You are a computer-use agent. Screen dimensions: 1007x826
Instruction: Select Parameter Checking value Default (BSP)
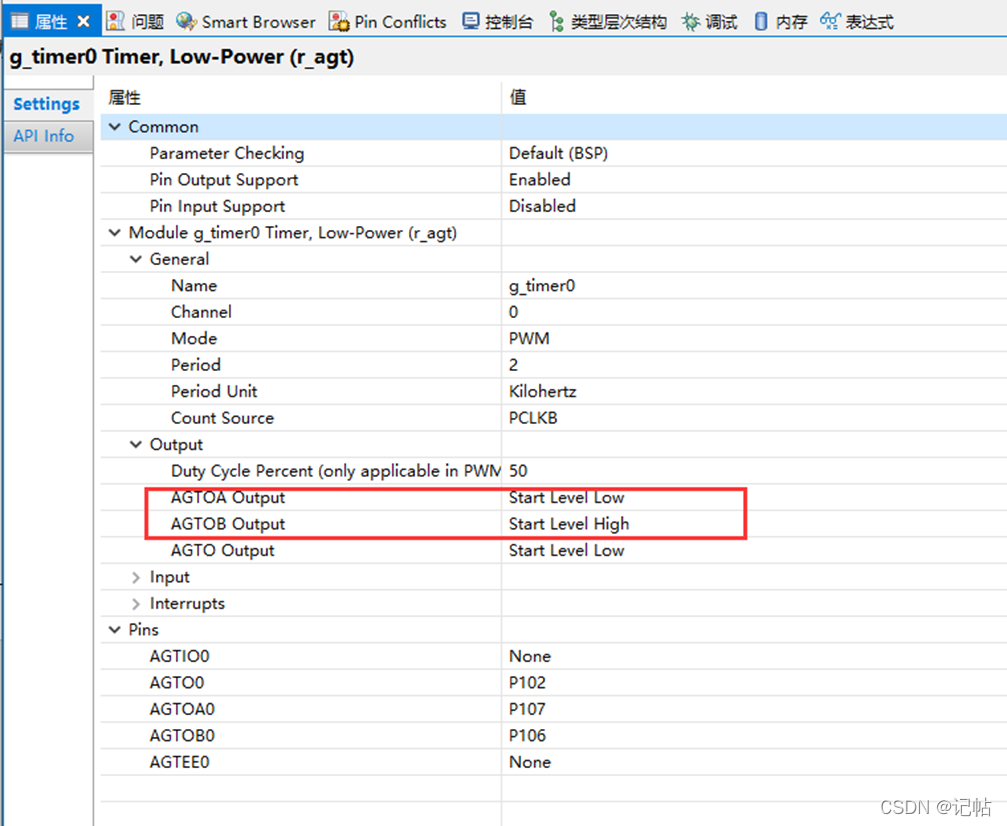point(558,154)
